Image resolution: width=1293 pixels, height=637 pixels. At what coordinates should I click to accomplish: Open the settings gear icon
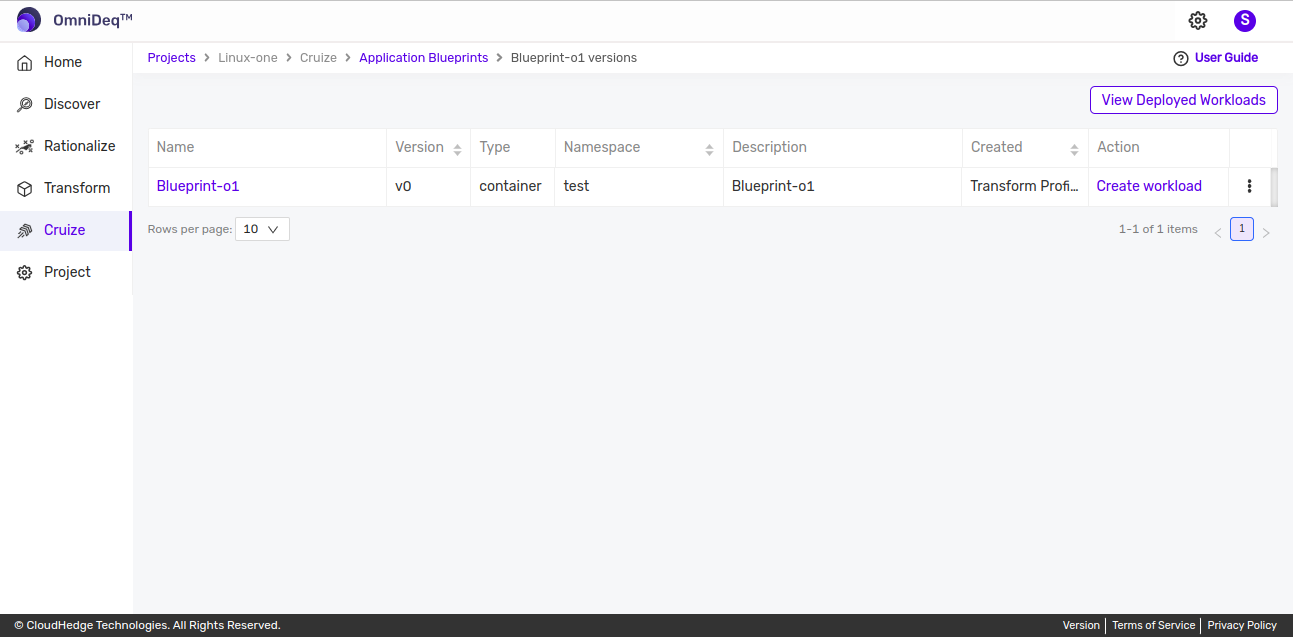(x=1198, y=20)
